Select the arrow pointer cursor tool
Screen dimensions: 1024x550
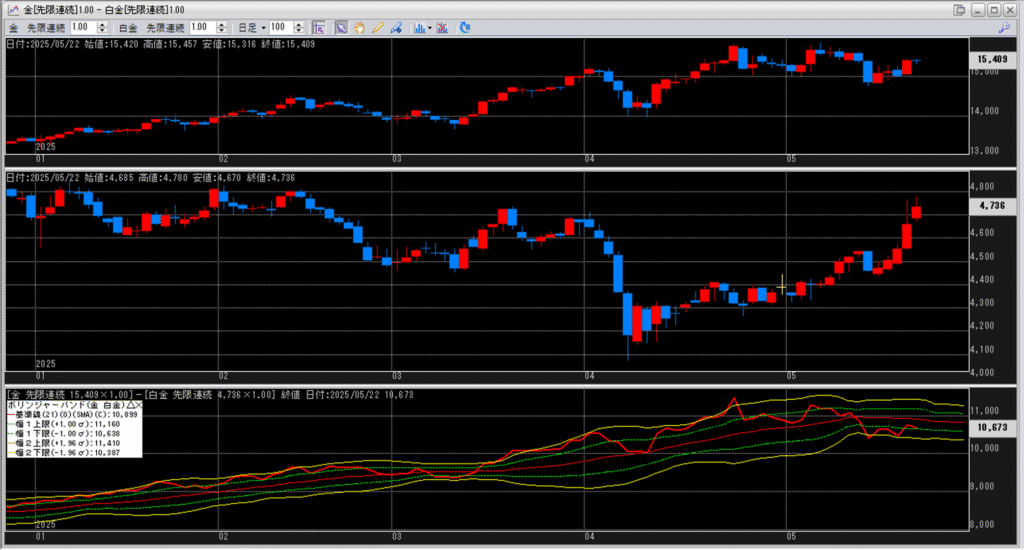pos(341,27)
